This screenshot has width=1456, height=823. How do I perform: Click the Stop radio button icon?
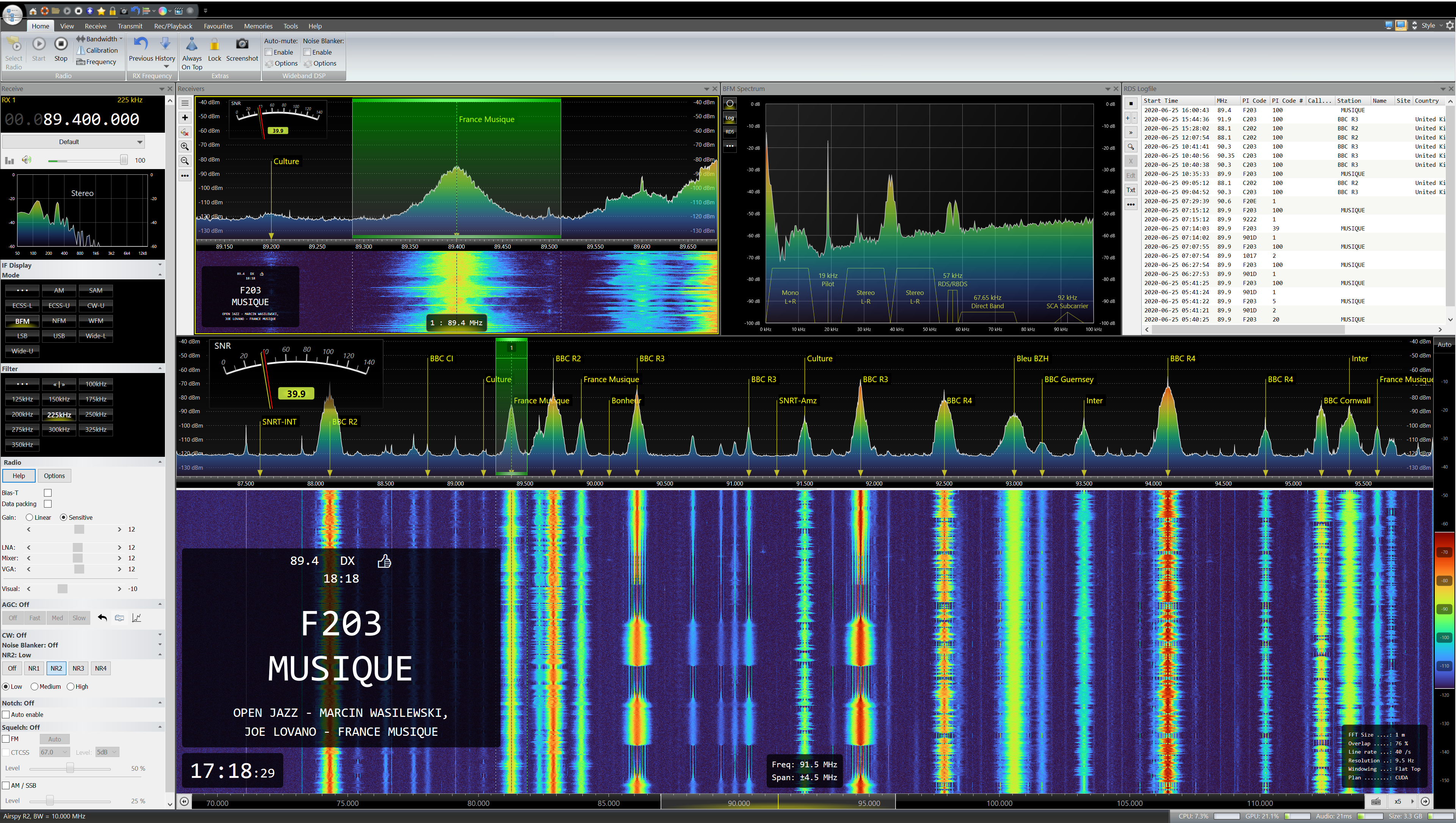[61, 44]
